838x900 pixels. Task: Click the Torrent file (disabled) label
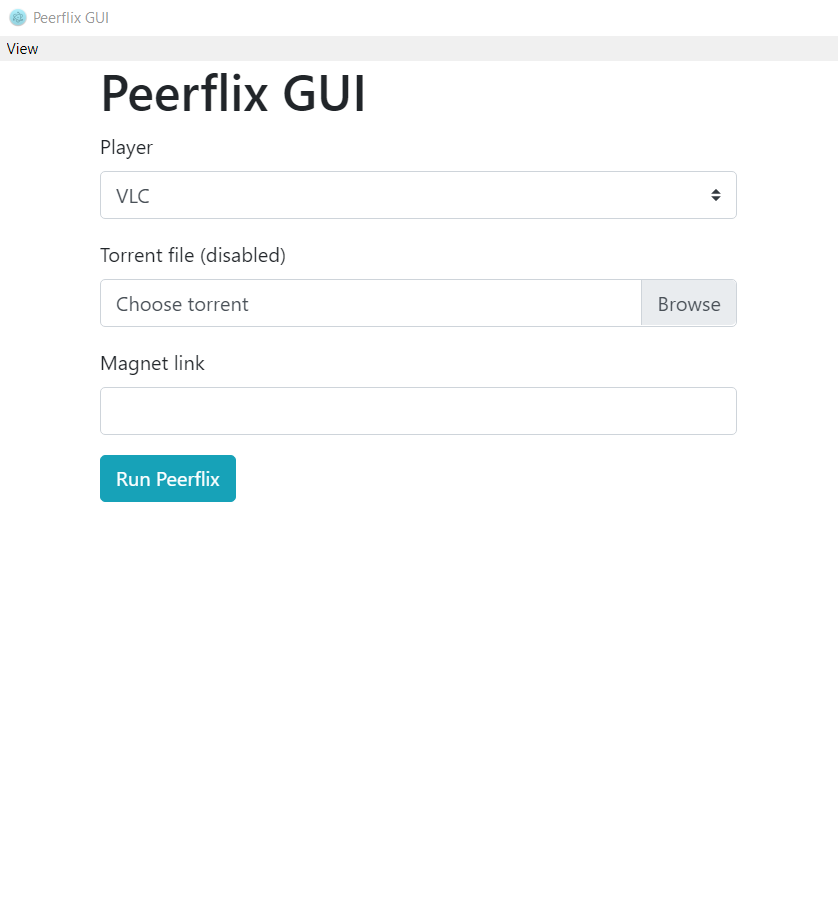(x=193, y=255)
